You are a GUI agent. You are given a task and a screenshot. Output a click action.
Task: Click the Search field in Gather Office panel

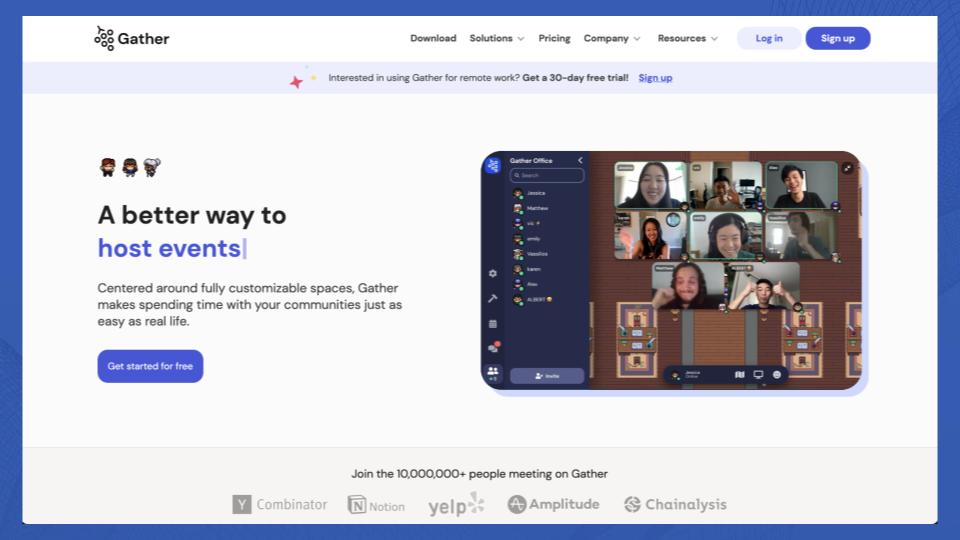coord(547,175)
